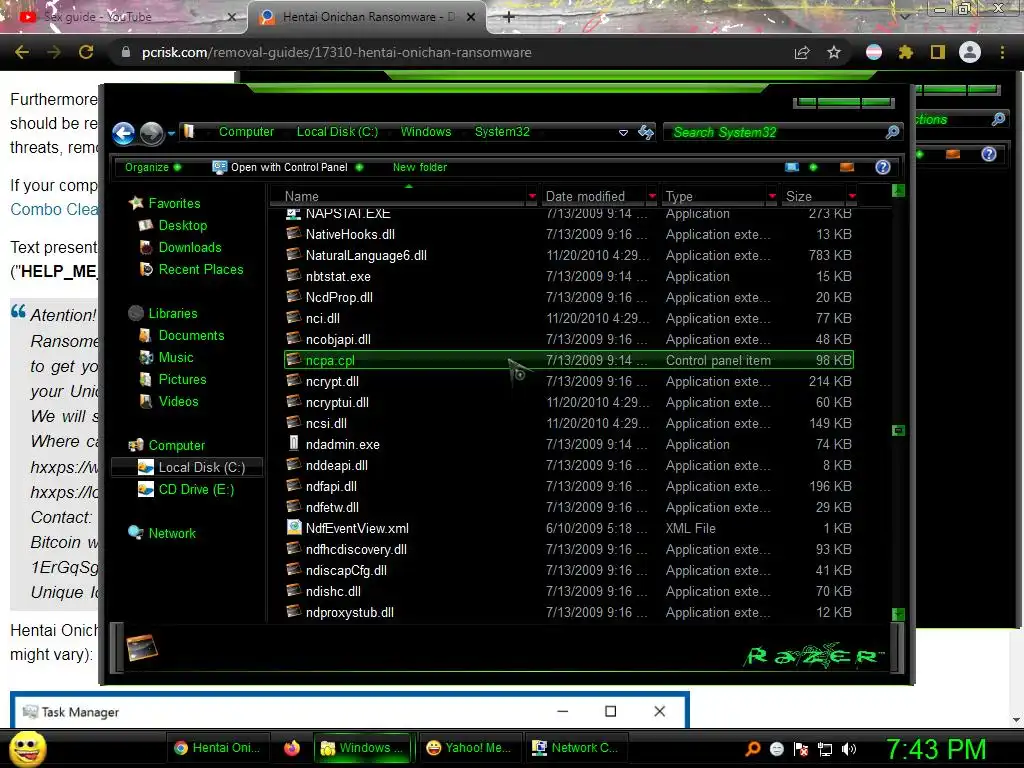The width and height of the screenshot is (1024, 768).
Task: Select the ncpa.cpl file row
Action: [x=569, y=360]
